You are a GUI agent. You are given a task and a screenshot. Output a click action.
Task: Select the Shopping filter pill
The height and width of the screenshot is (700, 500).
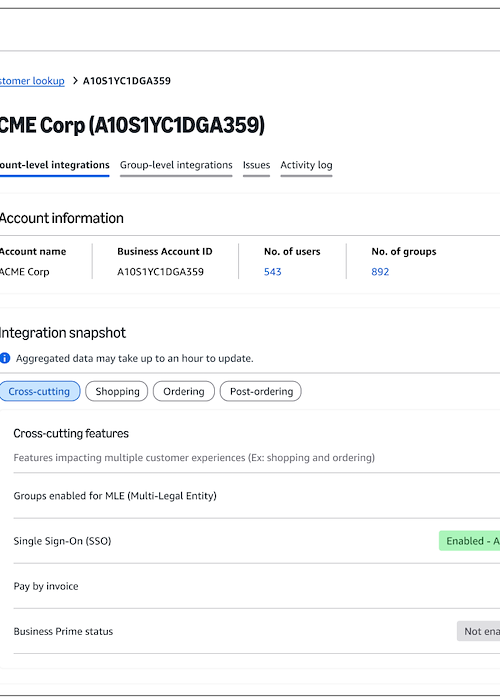point(117,392)
